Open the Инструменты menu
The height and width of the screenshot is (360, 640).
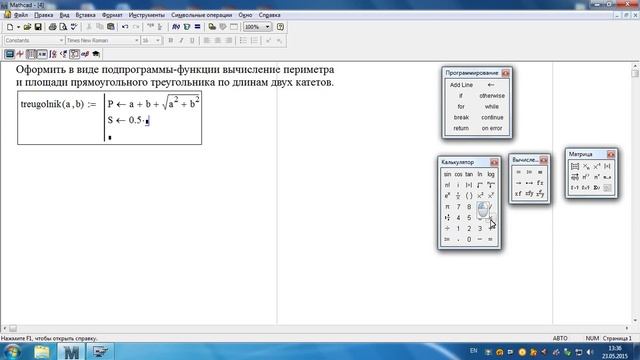[x=147, y=15]
